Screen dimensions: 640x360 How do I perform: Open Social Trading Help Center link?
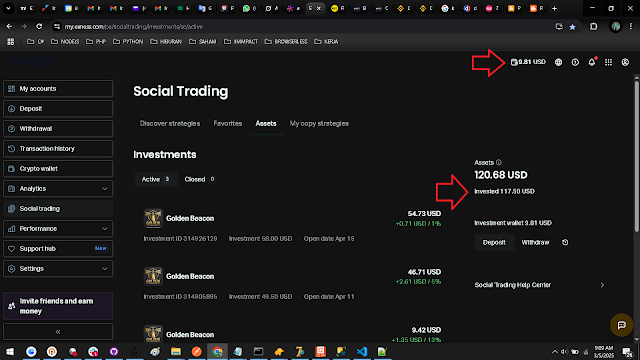(540, 285)
